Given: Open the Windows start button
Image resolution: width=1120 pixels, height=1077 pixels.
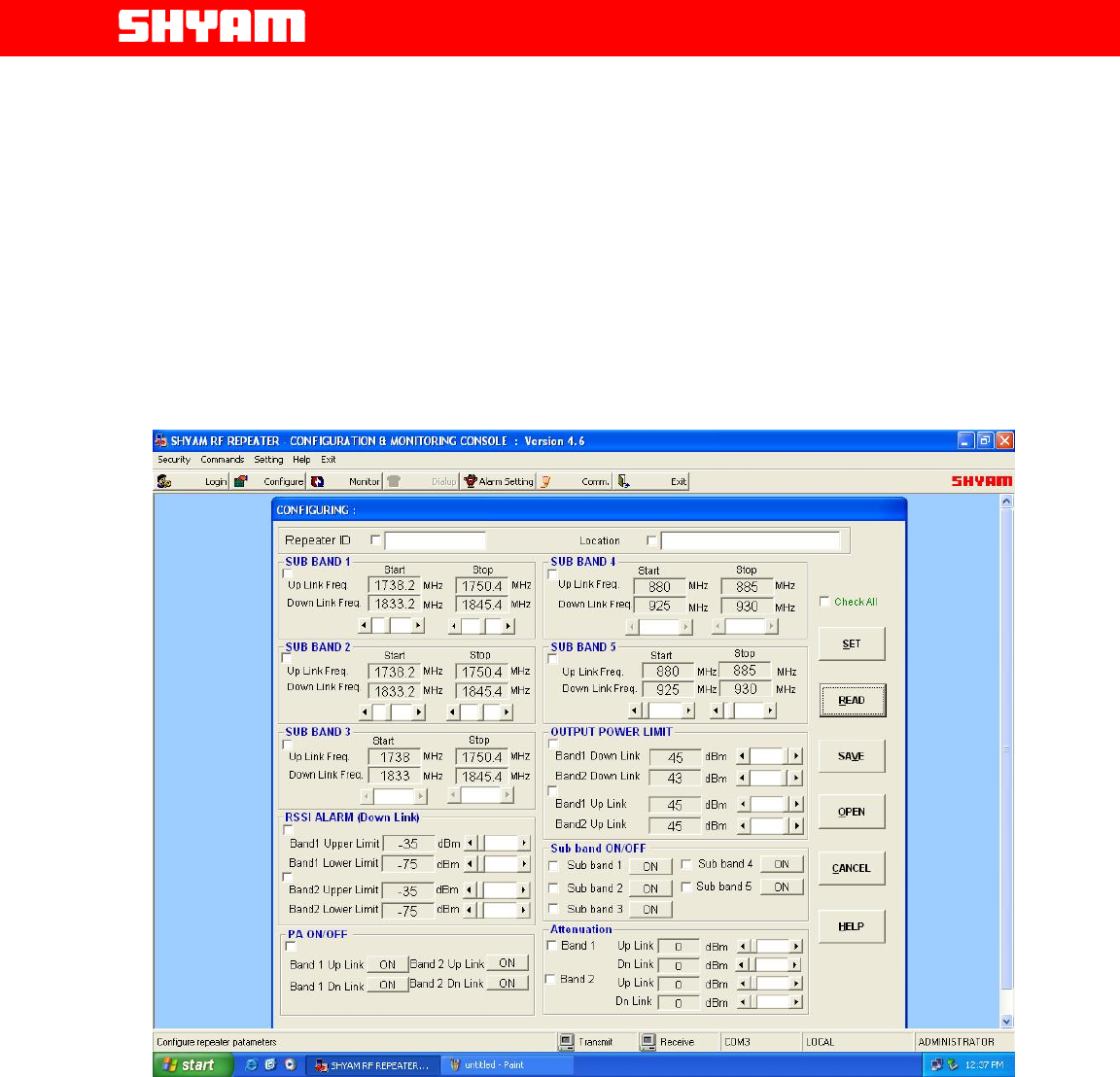Looking at the screenshot, I should (x=192, y=1065).
